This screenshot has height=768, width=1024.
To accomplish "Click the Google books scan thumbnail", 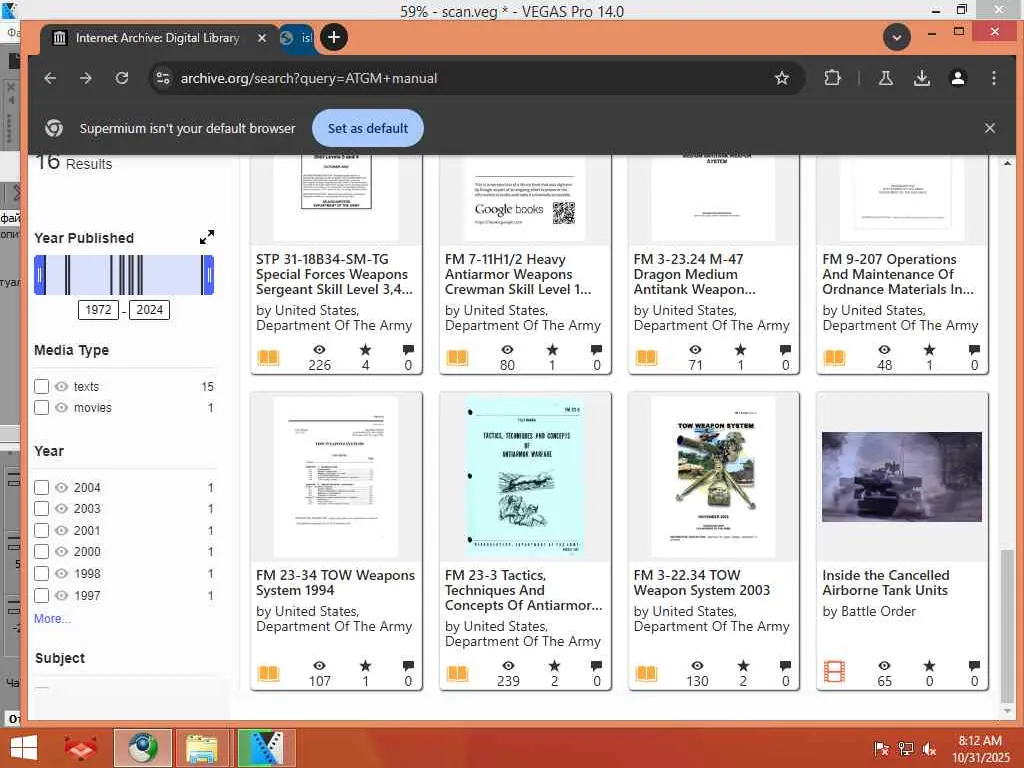I will 525,199.
